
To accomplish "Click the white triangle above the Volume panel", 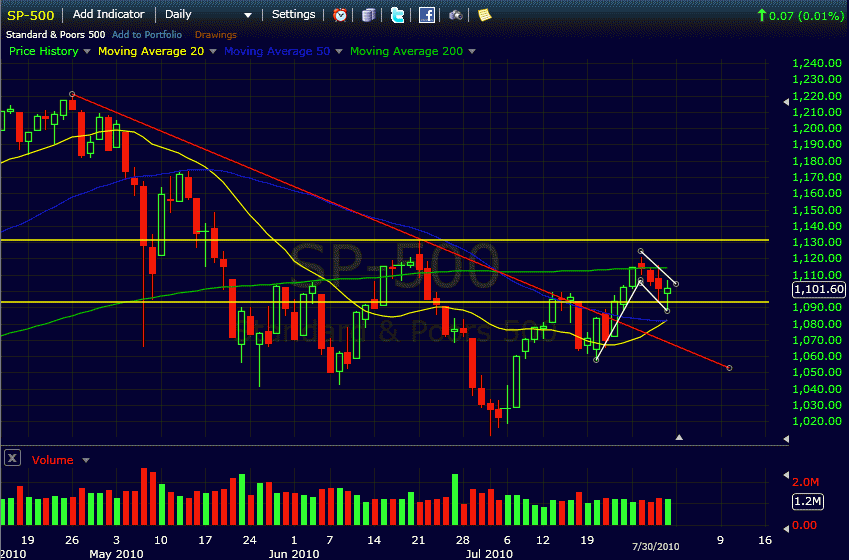I will (x=679, y=437).
